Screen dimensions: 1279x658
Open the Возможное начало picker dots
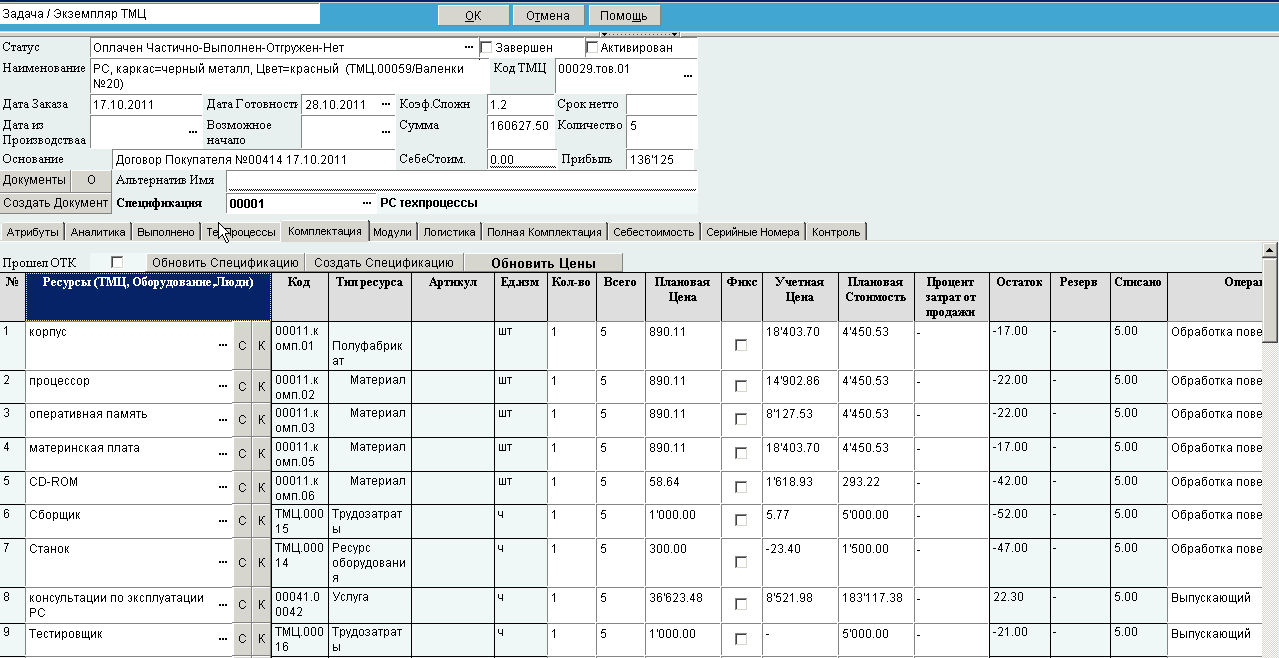tap(386, 132)
